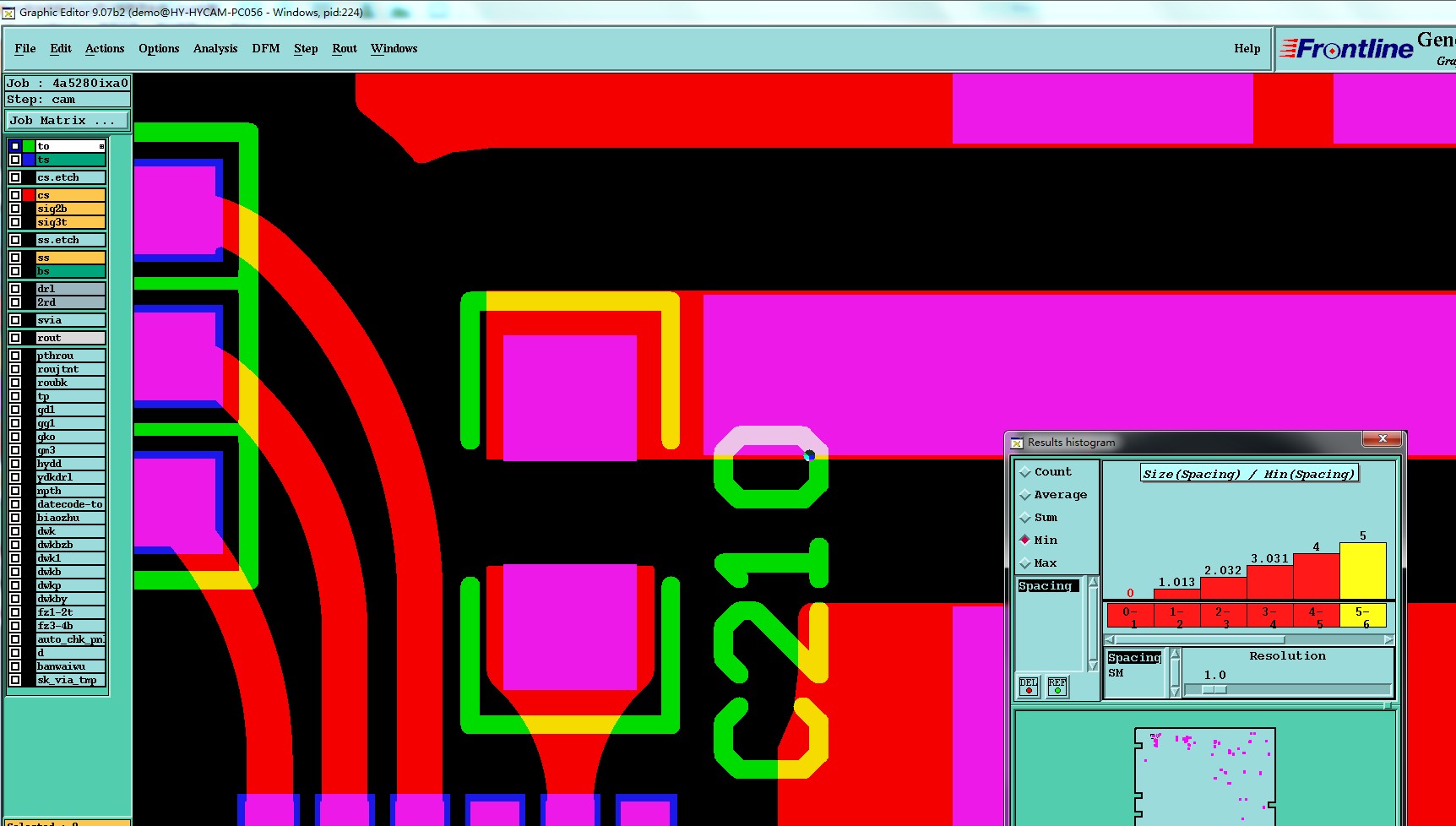1456x826 pixels.
Task: Toggle display checkbox for layer 'ss'
Action: click(x=15, y=258)
